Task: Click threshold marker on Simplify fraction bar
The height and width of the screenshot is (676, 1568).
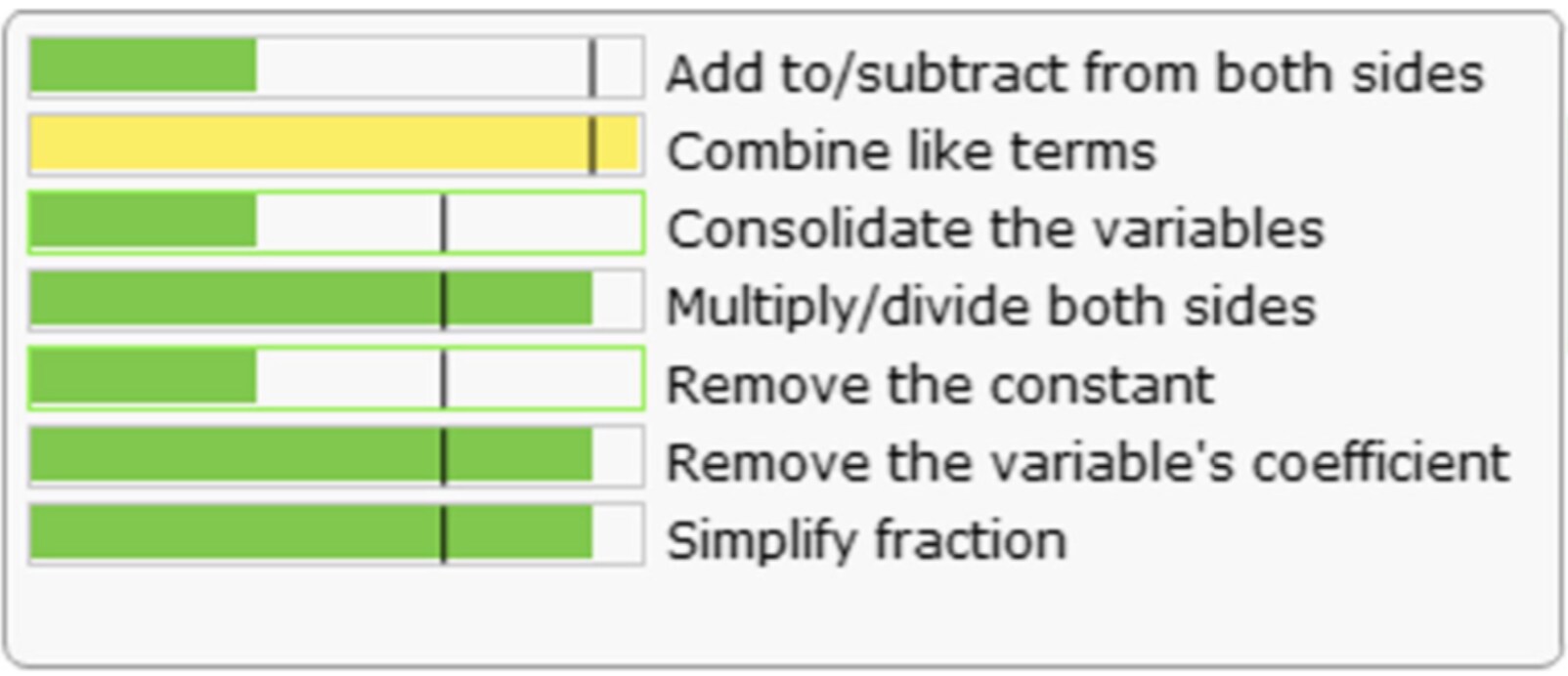Action: [443, 534]
